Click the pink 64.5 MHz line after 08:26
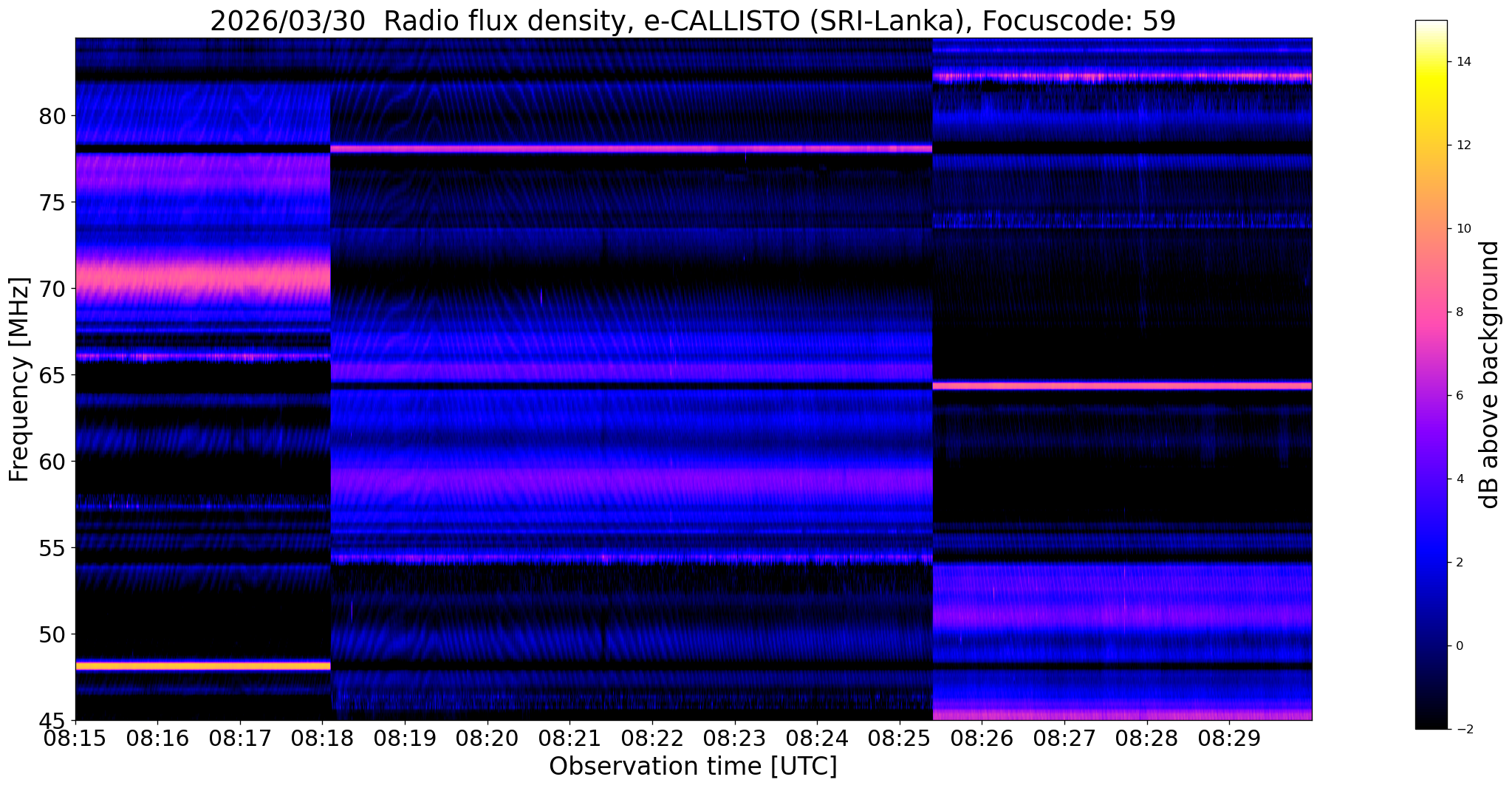The image size is (1512, 788). click(x=1123, y=385)
